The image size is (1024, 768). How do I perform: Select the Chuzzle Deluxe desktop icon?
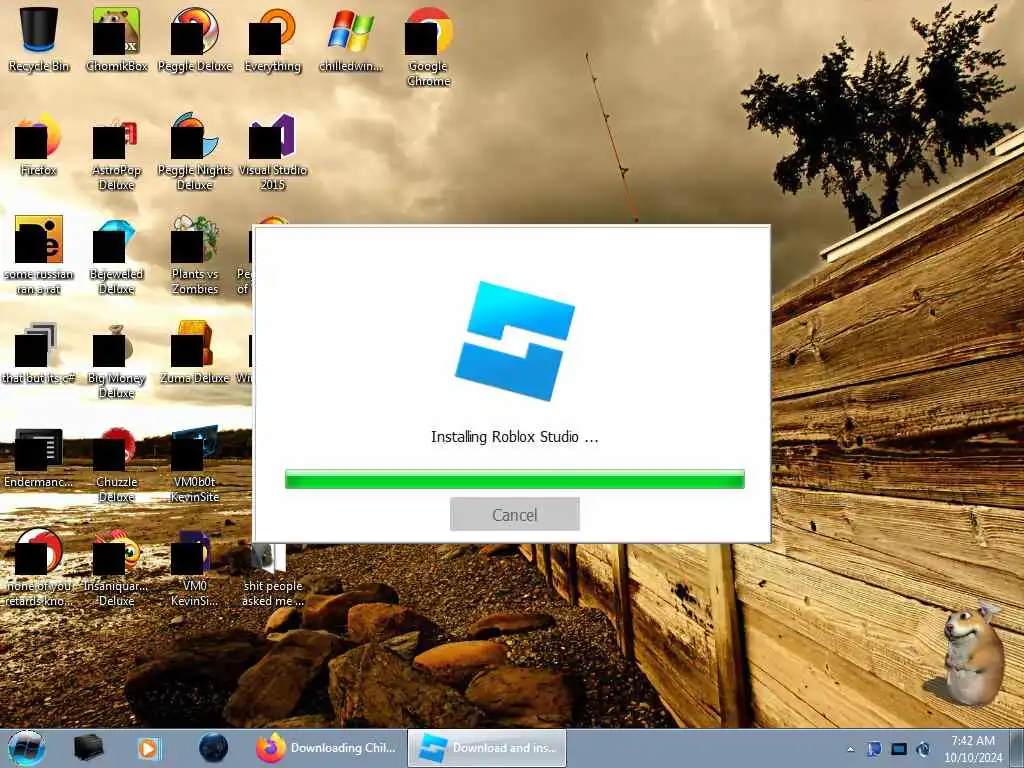click(x=116, y=464)
